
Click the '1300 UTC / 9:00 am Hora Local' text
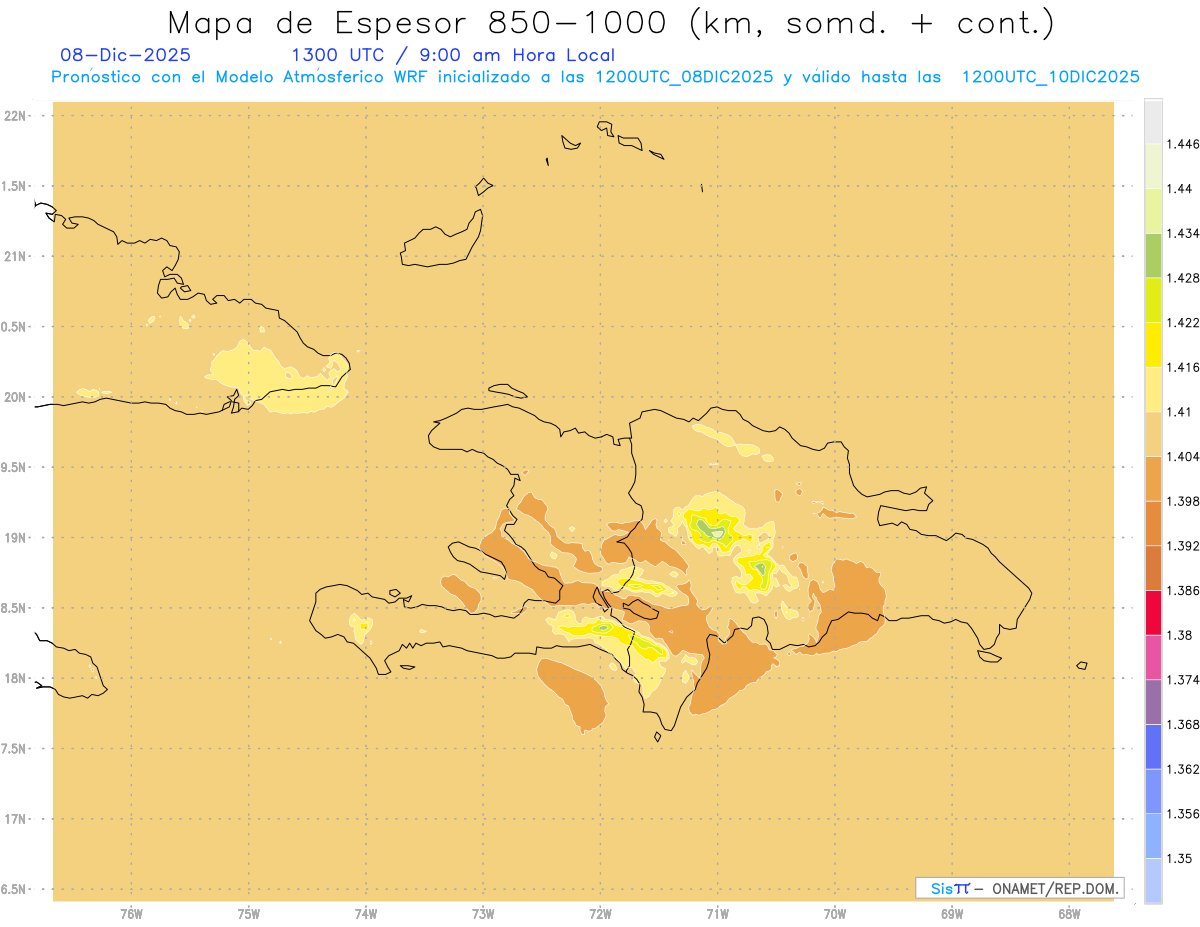pyautogui.click(x=452, y=55)
